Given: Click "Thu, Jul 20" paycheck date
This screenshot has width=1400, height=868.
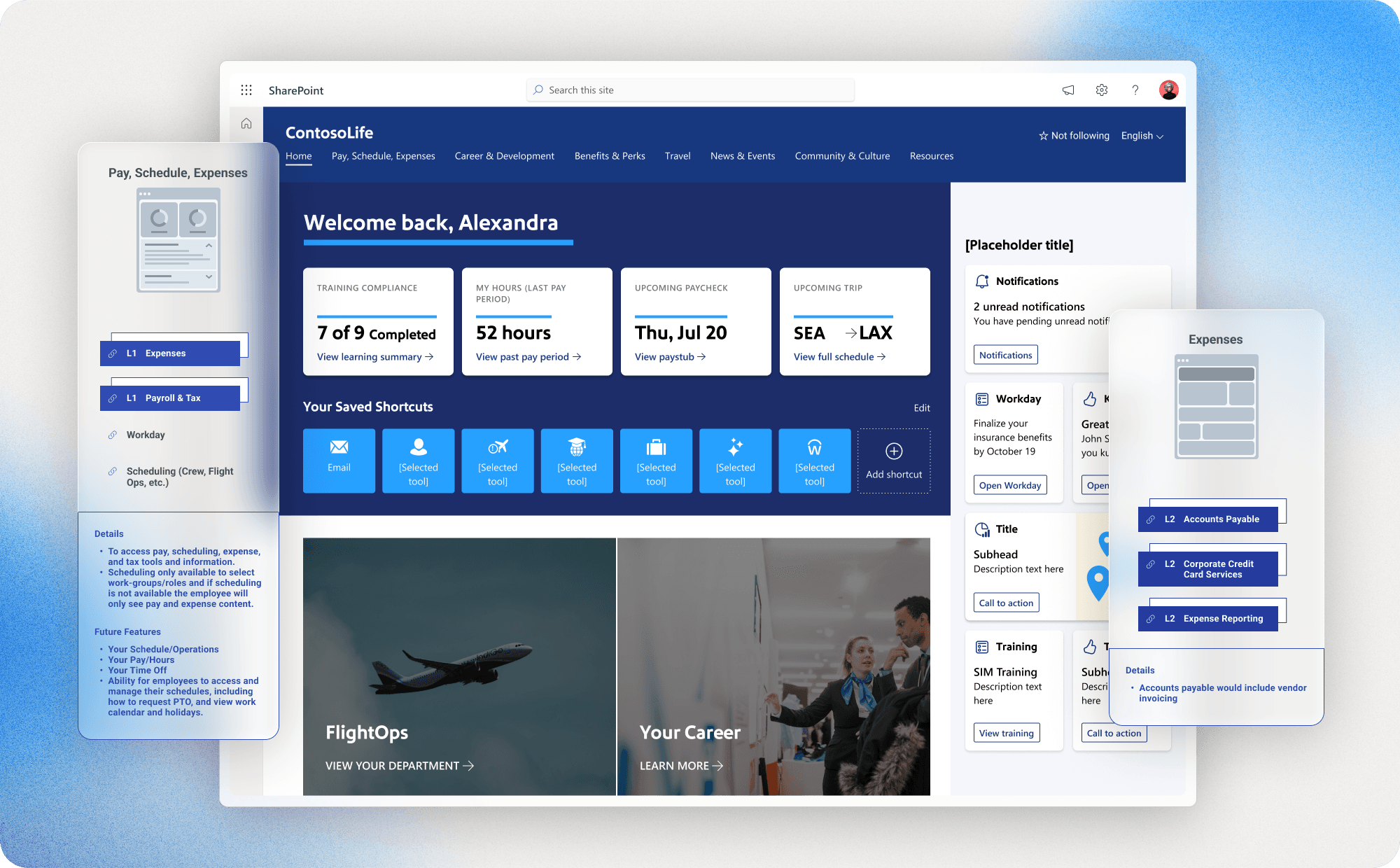Looking at the screenshot, I should [x=680, y=332].
